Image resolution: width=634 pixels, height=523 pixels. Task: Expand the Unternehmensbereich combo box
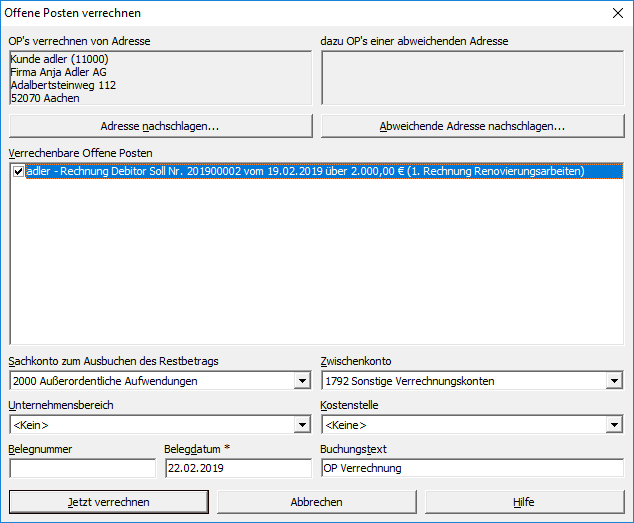(303, 425)
